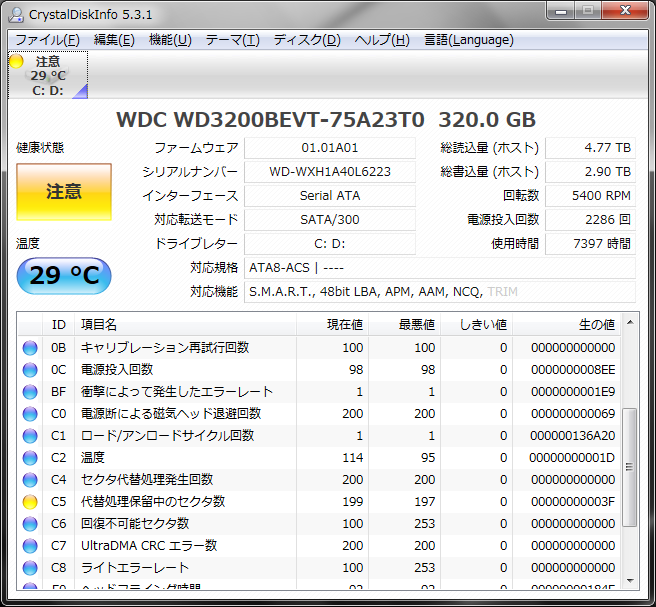Click total host writes value 2.90 TB

(x=590, y=172)
